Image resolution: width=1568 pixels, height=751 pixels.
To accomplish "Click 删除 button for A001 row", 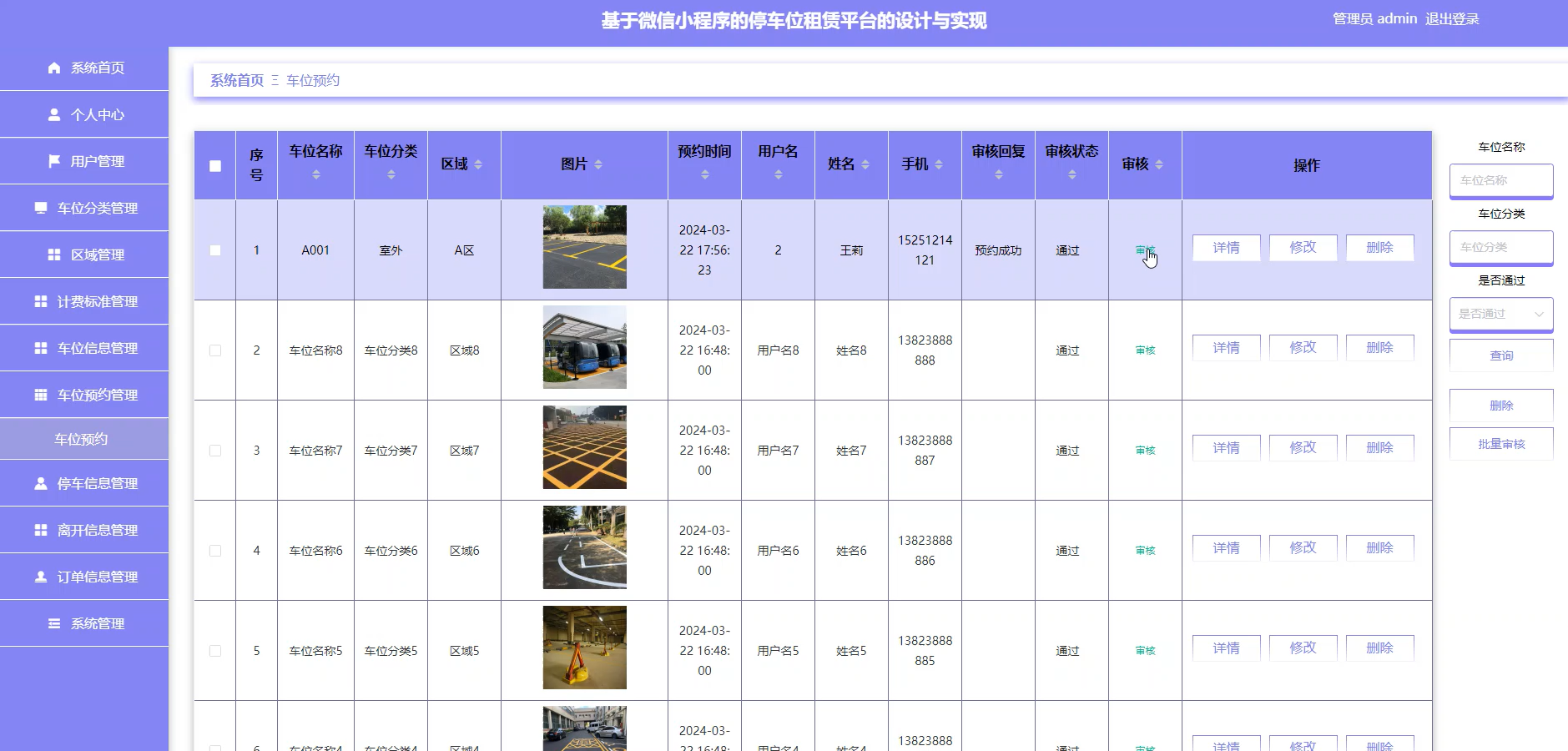I will coord(1379,248).
